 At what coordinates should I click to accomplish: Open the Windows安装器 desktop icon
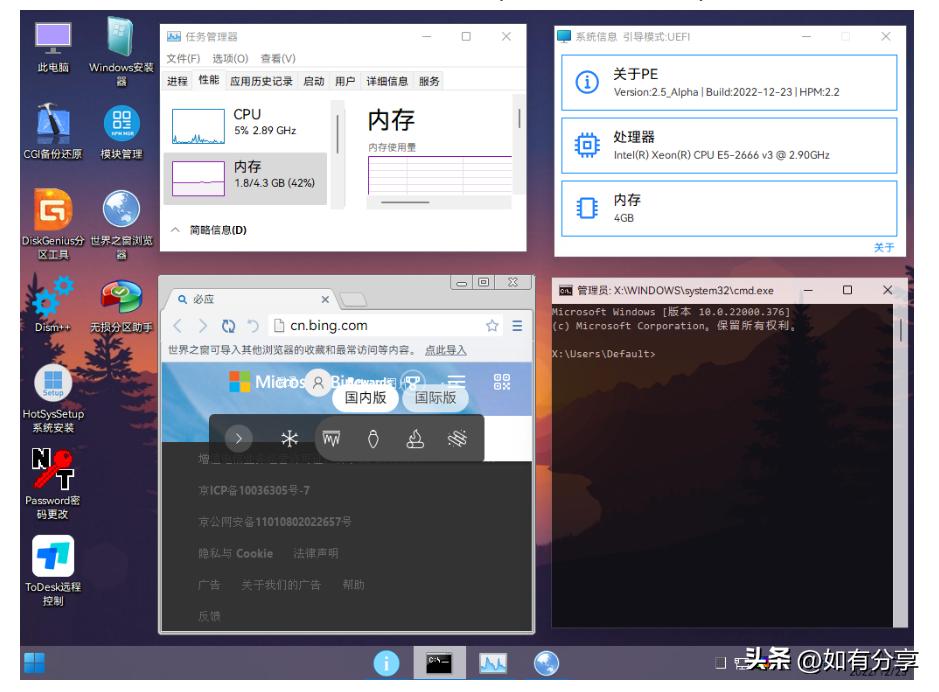tap(121, 51)
